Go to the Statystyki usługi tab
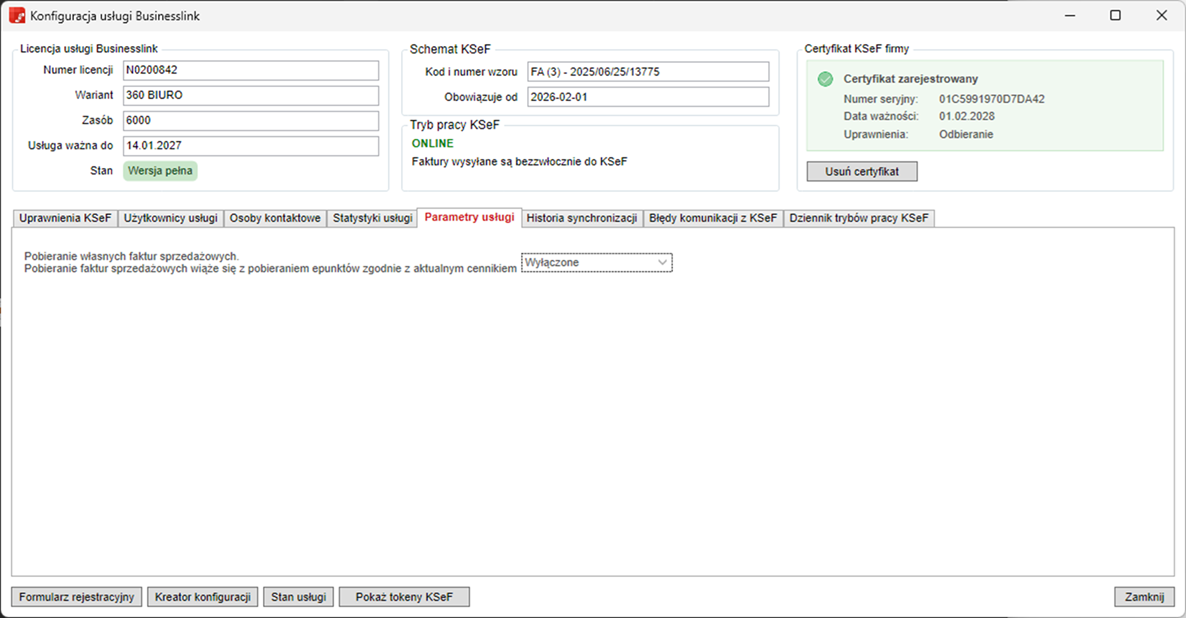This screenshot has height=618, width=1186. [372, 218]
